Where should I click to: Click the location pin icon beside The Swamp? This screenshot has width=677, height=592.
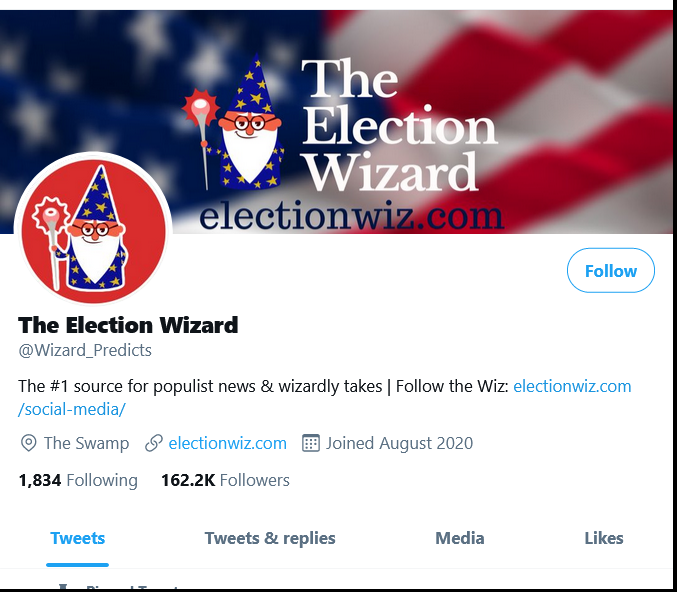pyautogui.click(x=28, y=443)
